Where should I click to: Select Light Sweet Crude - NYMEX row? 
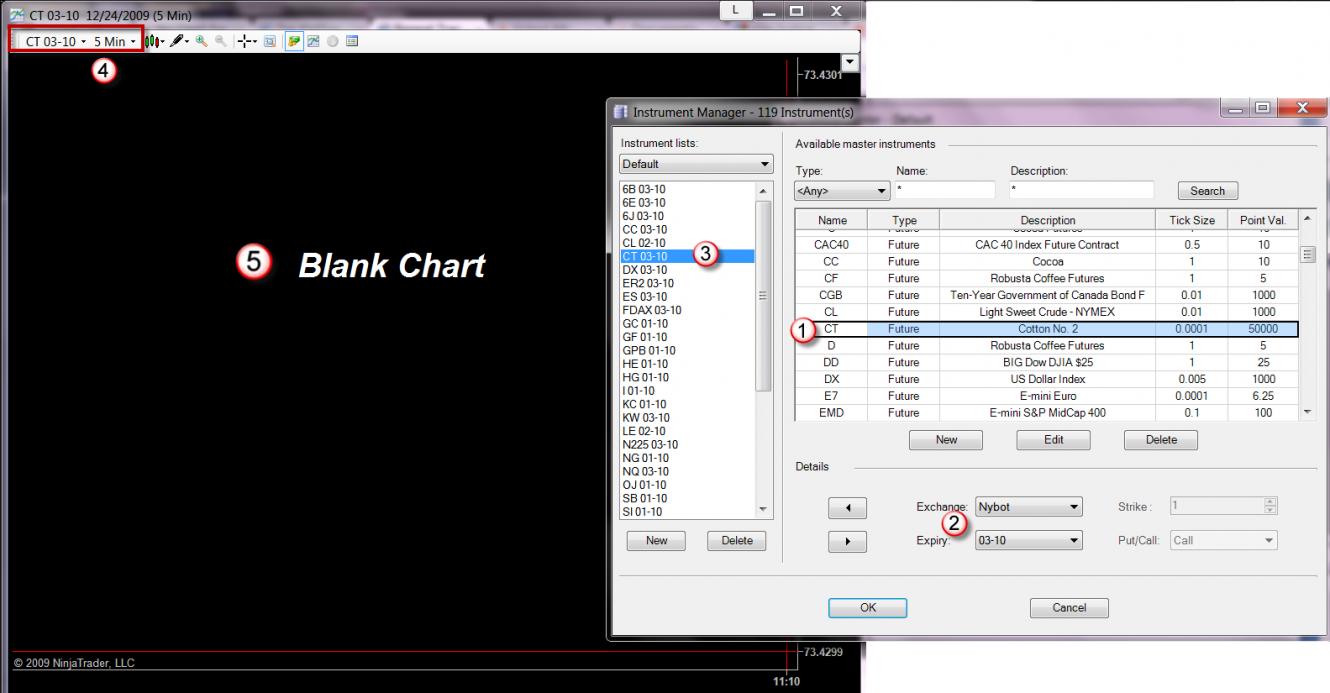pyautogui.click(x=1046, y=312)
